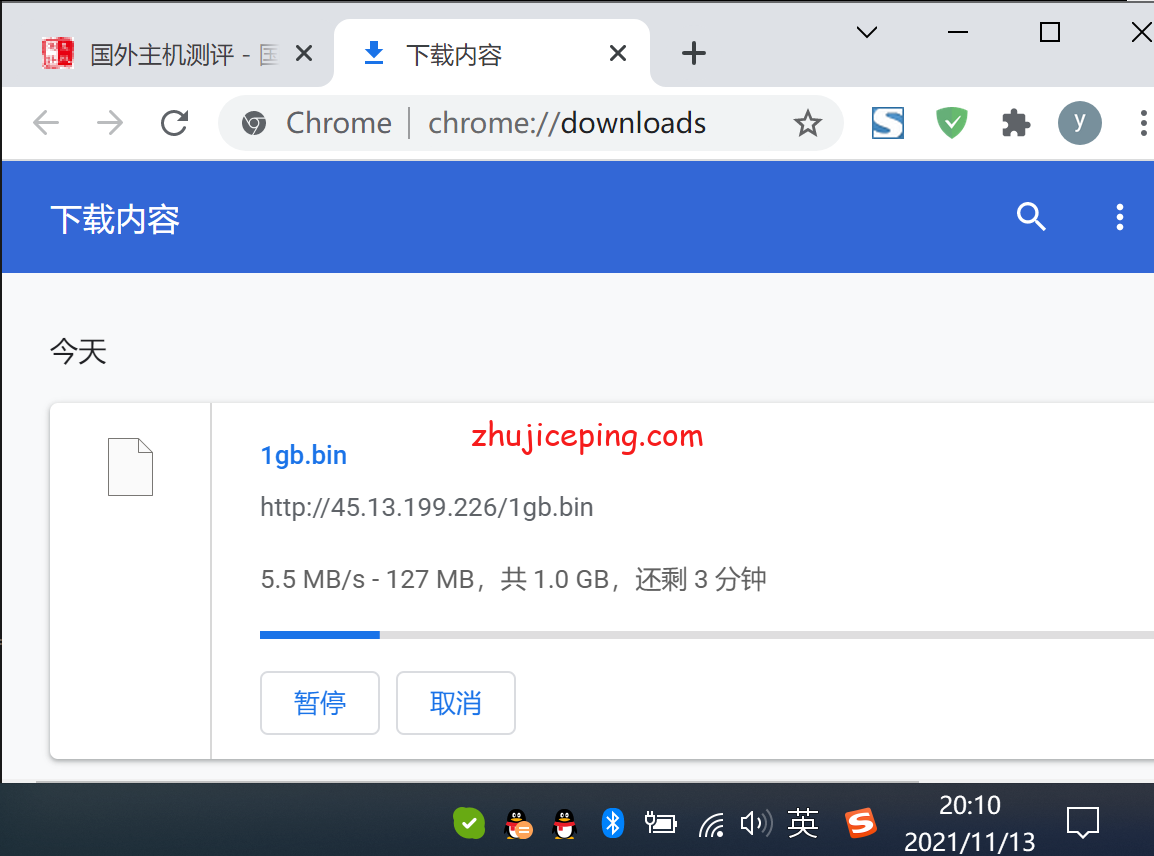
Task: Cancel the download with 取消 button
Action: click(x=455, y=703)
